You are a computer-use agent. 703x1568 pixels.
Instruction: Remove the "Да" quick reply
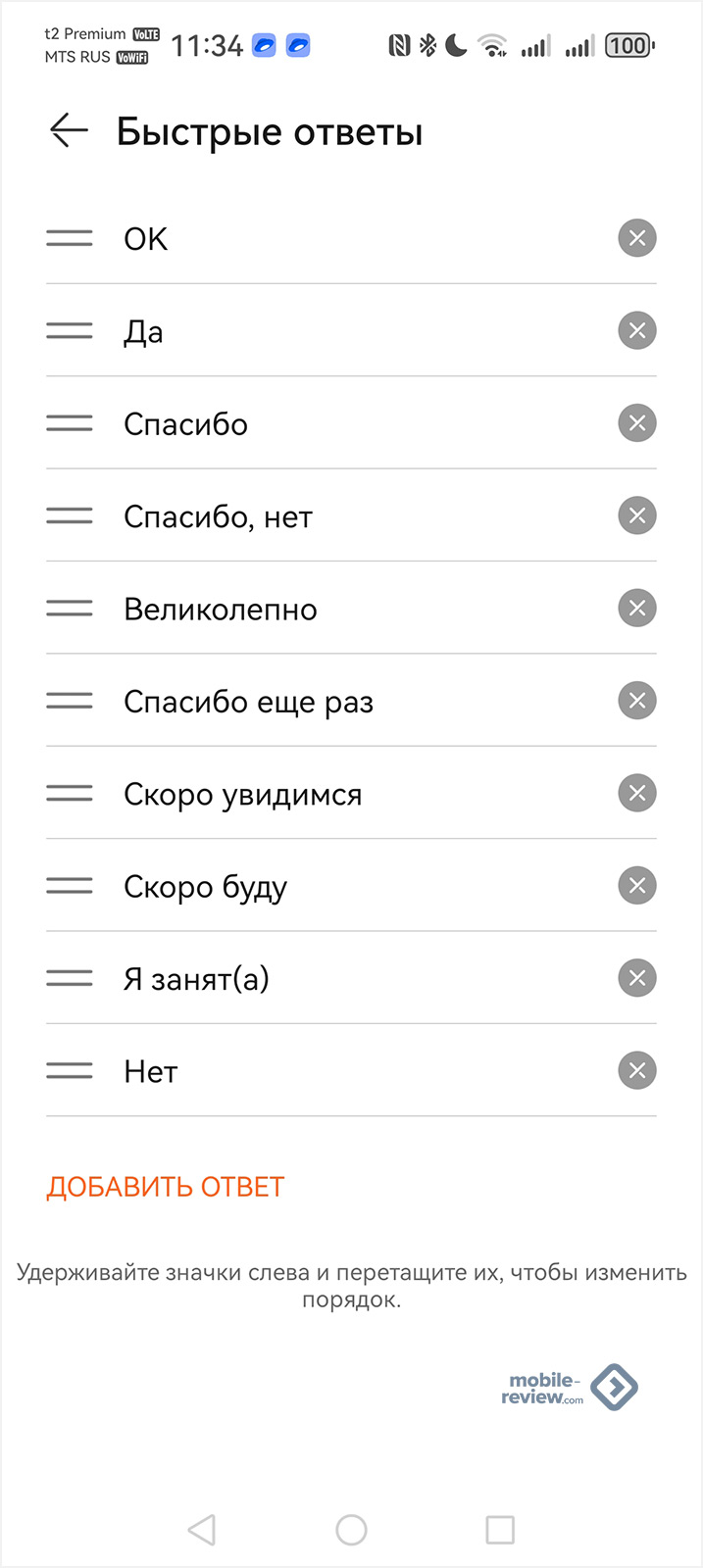[637, 330]
